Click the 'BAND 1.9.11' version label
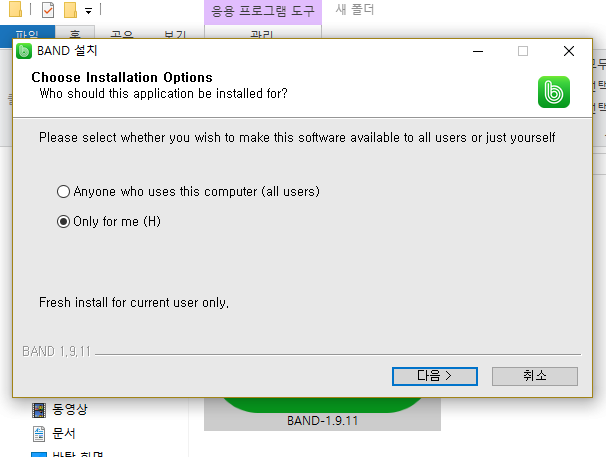 click(56, 351)
